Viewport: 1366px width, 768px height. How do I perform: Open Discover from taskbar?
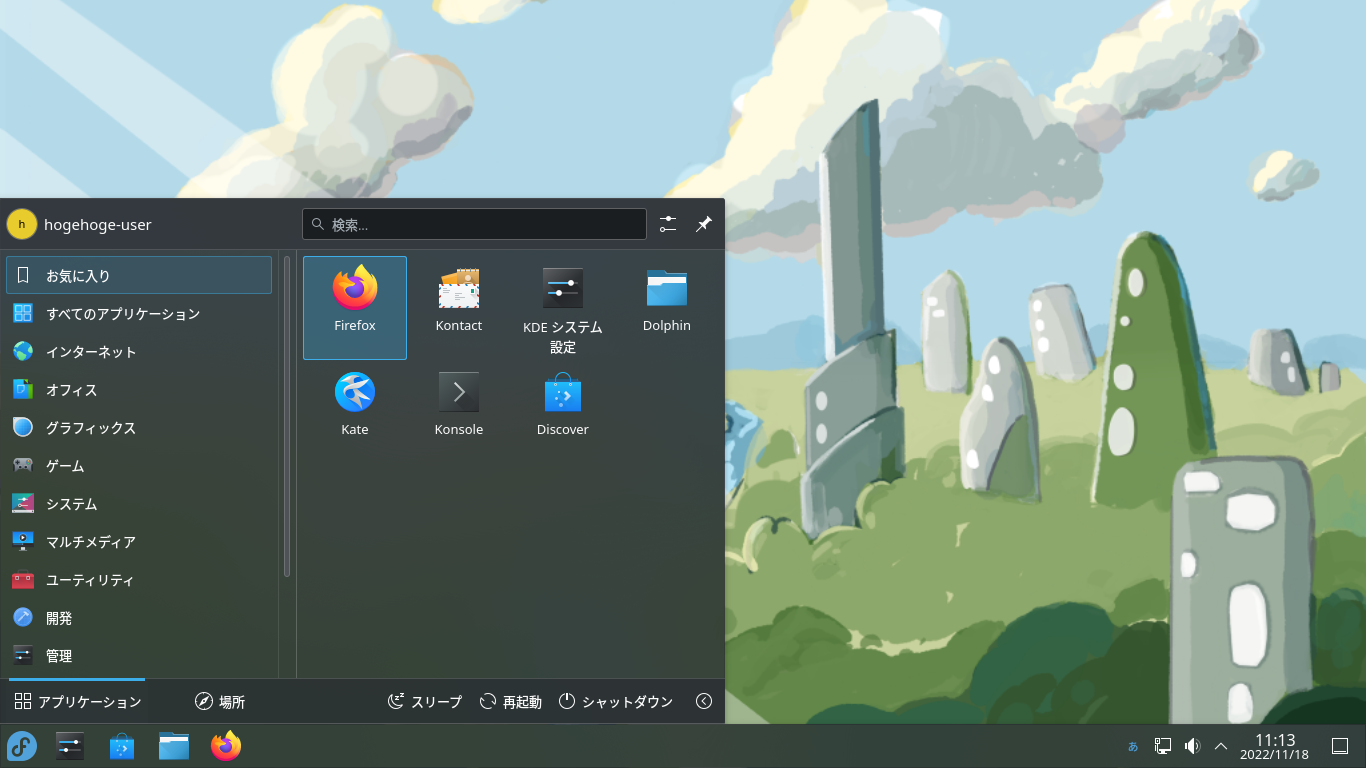[x=122, y=746]
